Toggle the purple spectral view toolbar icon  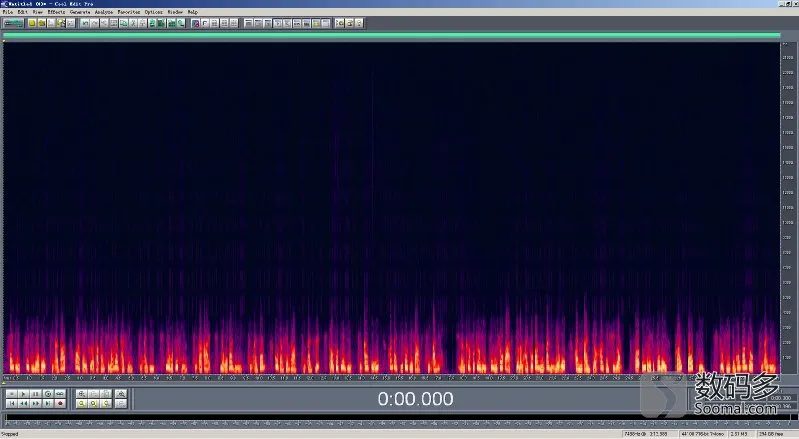[x=195, y=23]
